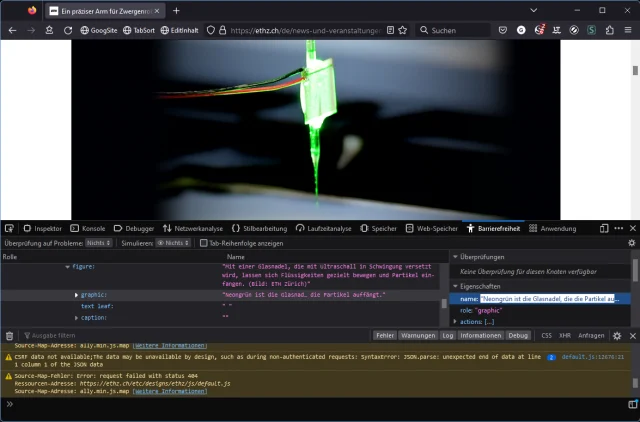The image size is (640, 422).
Task: Toggle the Warnungen console filter
Action: (x=418, y=336)
